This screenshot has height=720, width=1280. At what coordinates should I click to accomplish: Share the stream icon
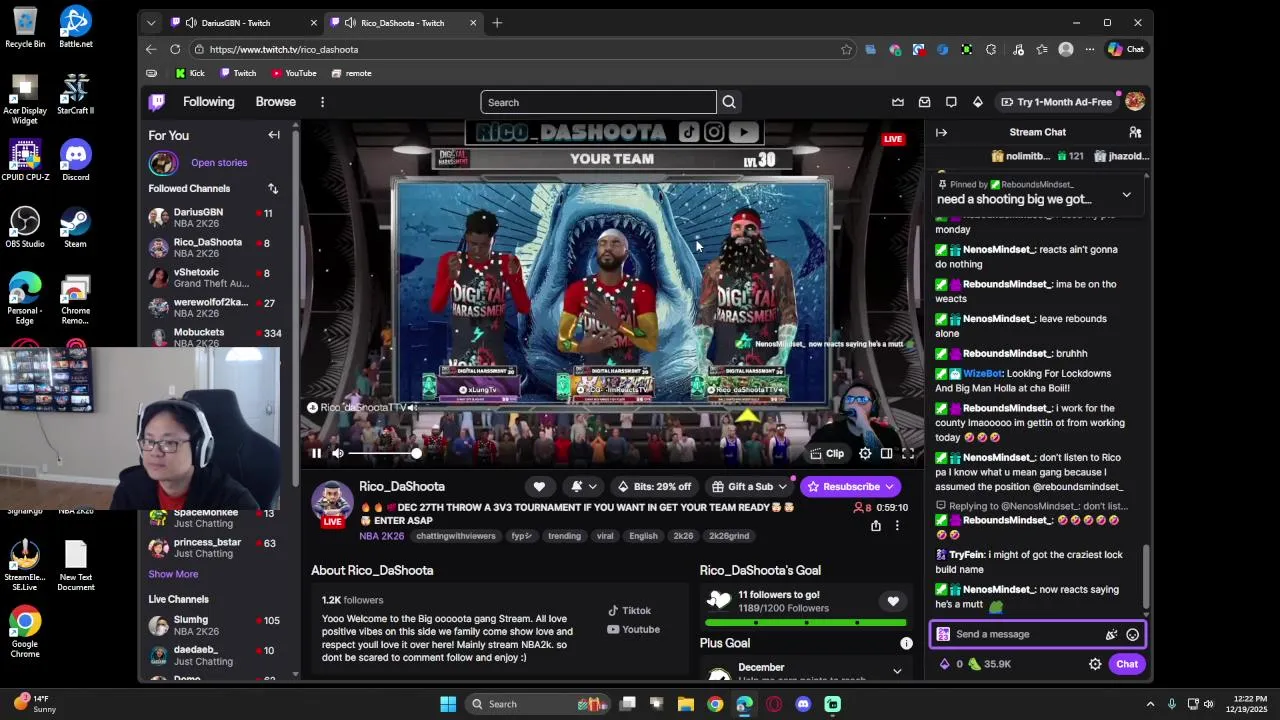tap(876, 526)
